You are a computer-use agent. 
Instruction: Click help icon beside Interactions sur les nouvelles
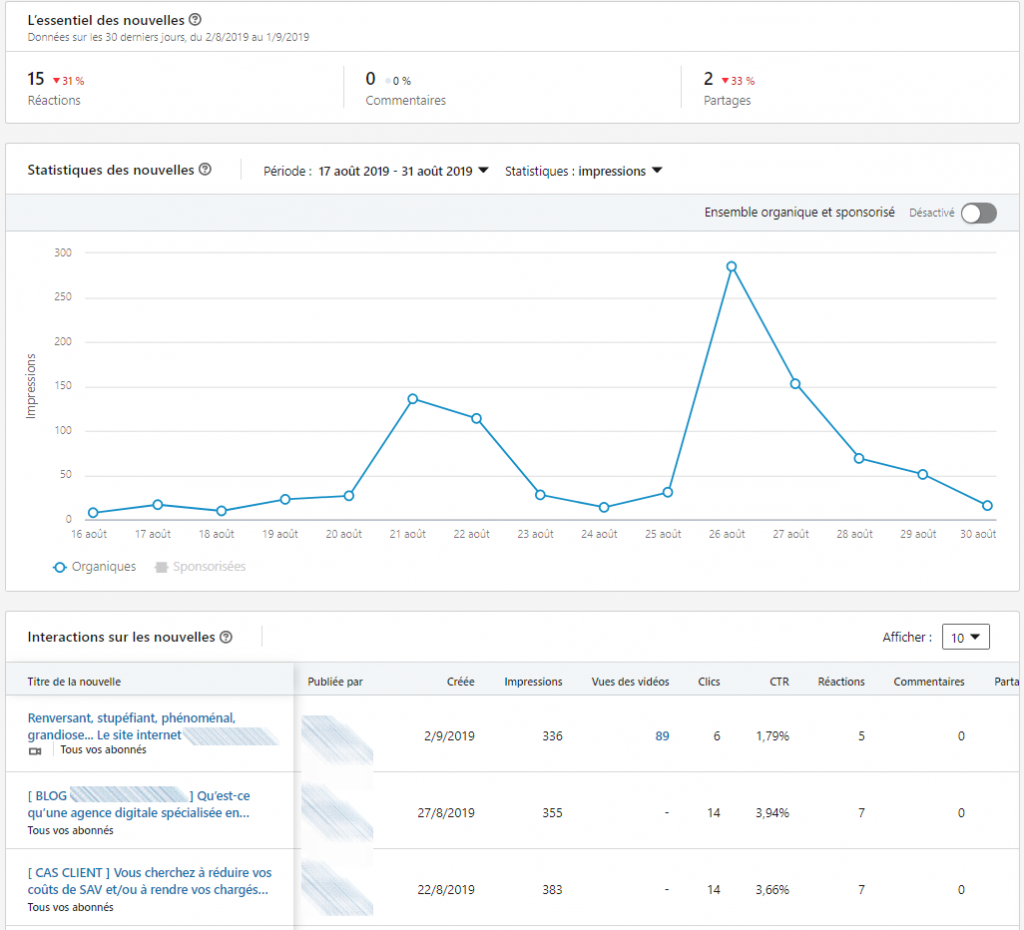[226, 637]
